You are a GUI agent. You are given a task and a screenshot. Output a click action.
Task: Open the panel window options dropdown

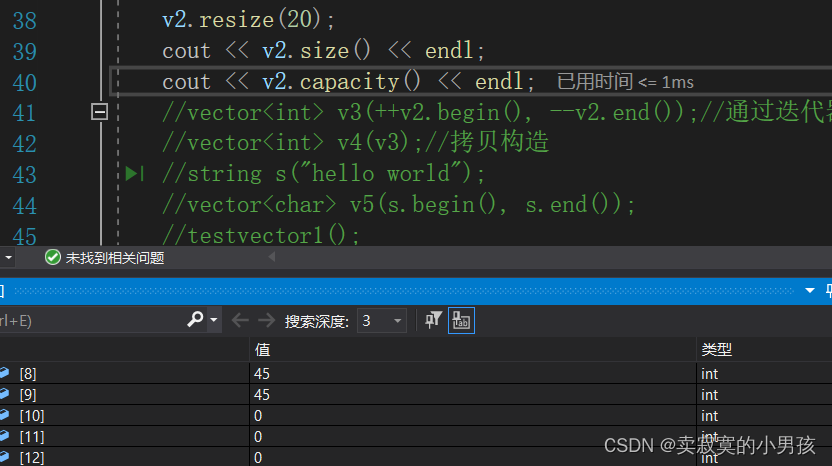[810, 291]
